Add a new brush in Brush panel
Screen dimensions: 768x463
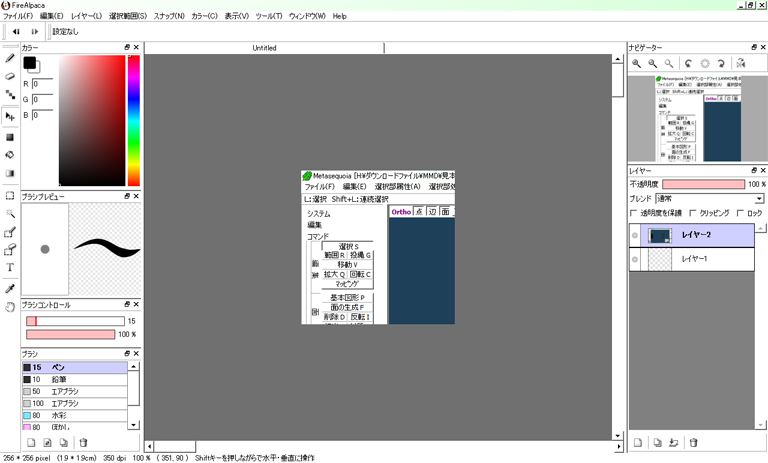coord(31,442)
